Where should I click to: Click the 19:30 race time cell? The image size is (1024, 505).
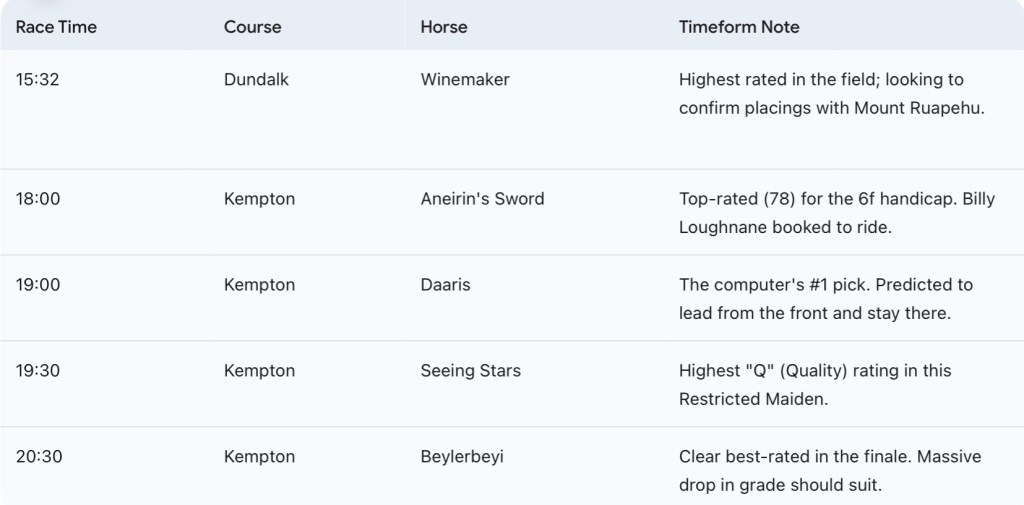click(38, 371)
